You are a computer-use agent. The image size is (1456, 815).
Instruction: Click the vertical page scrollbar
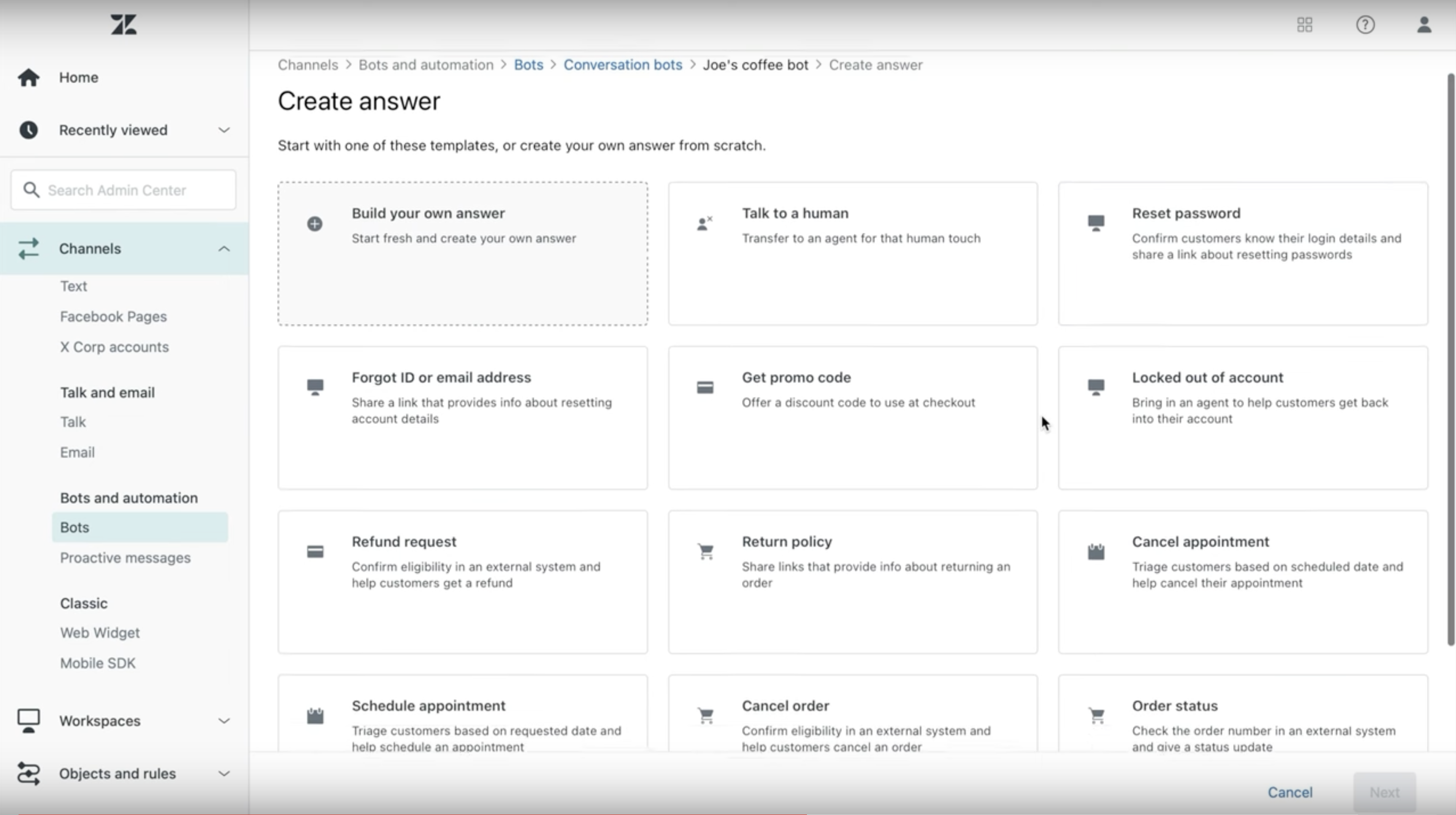point(1451,362)
